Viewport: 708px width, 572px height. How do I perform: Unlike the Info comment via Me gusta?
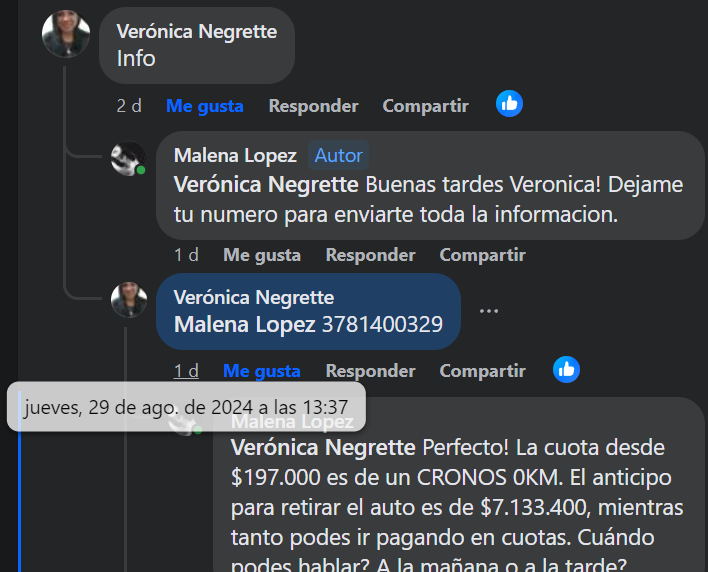coord(205,106)
